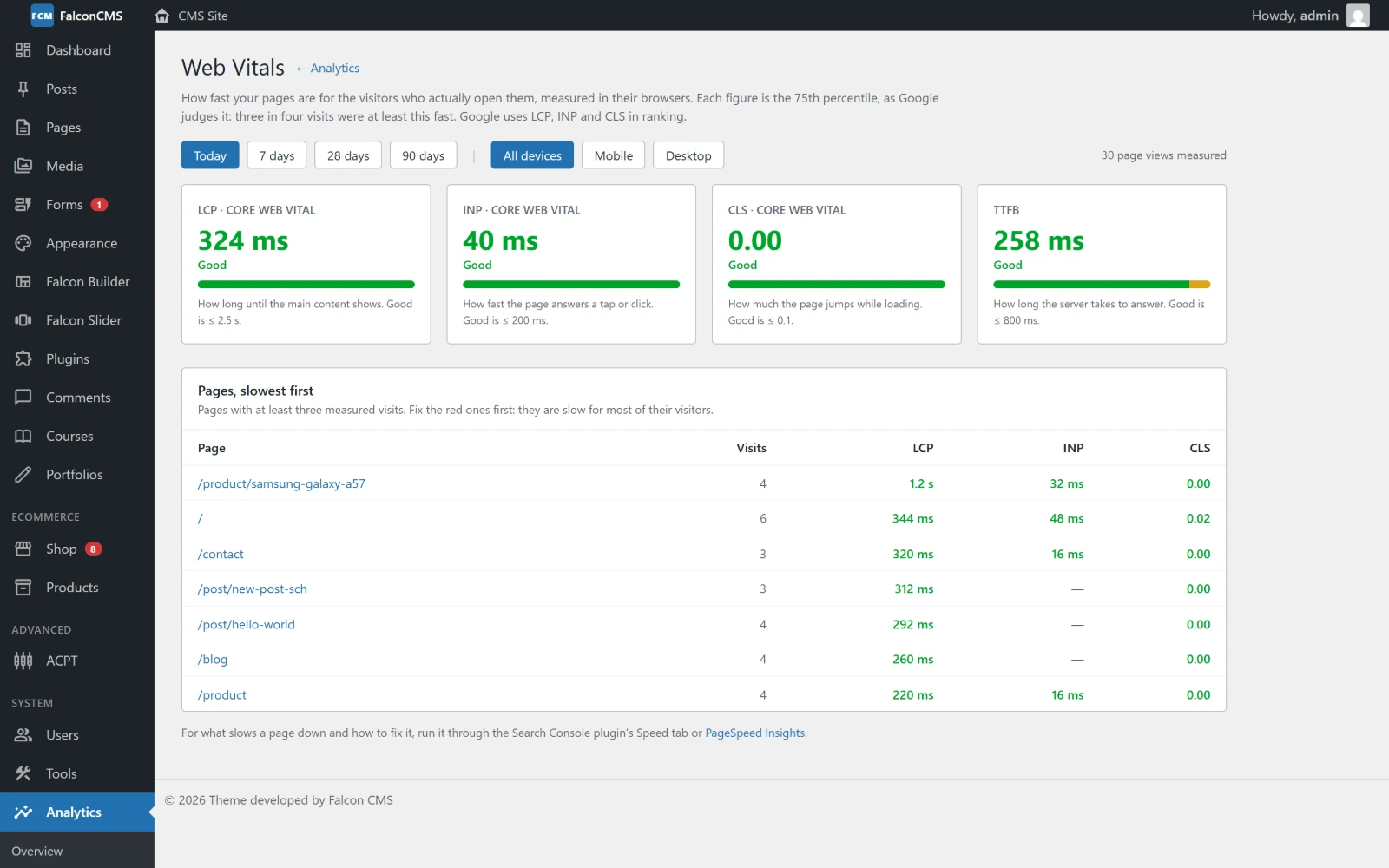This screenshot has height=868, width=1389.
Task: Click the Falcon Slider icon
Action: point(23,320)
